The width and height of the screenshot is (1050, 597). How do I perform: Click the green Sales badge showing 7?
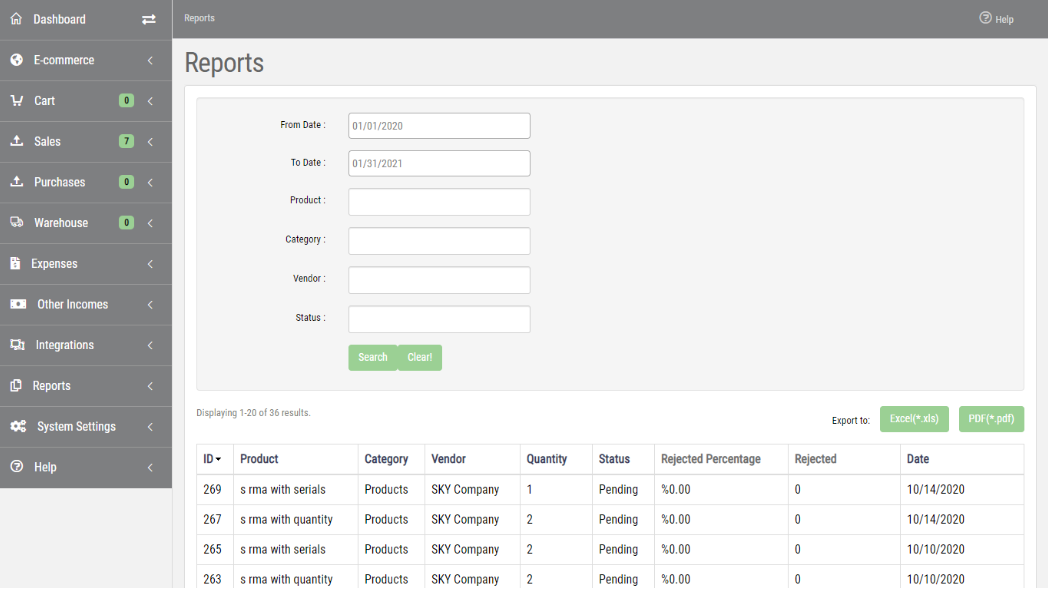click(126, 141)
